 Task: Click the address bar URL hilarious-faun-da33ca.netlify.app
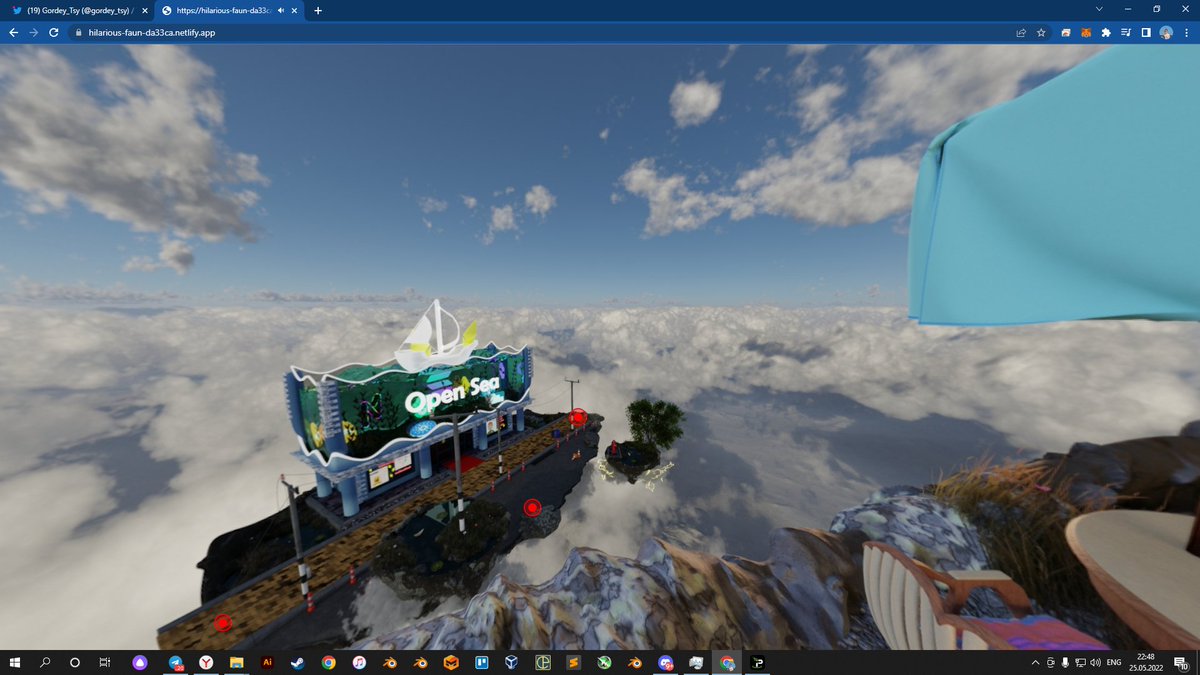(152, 32)
